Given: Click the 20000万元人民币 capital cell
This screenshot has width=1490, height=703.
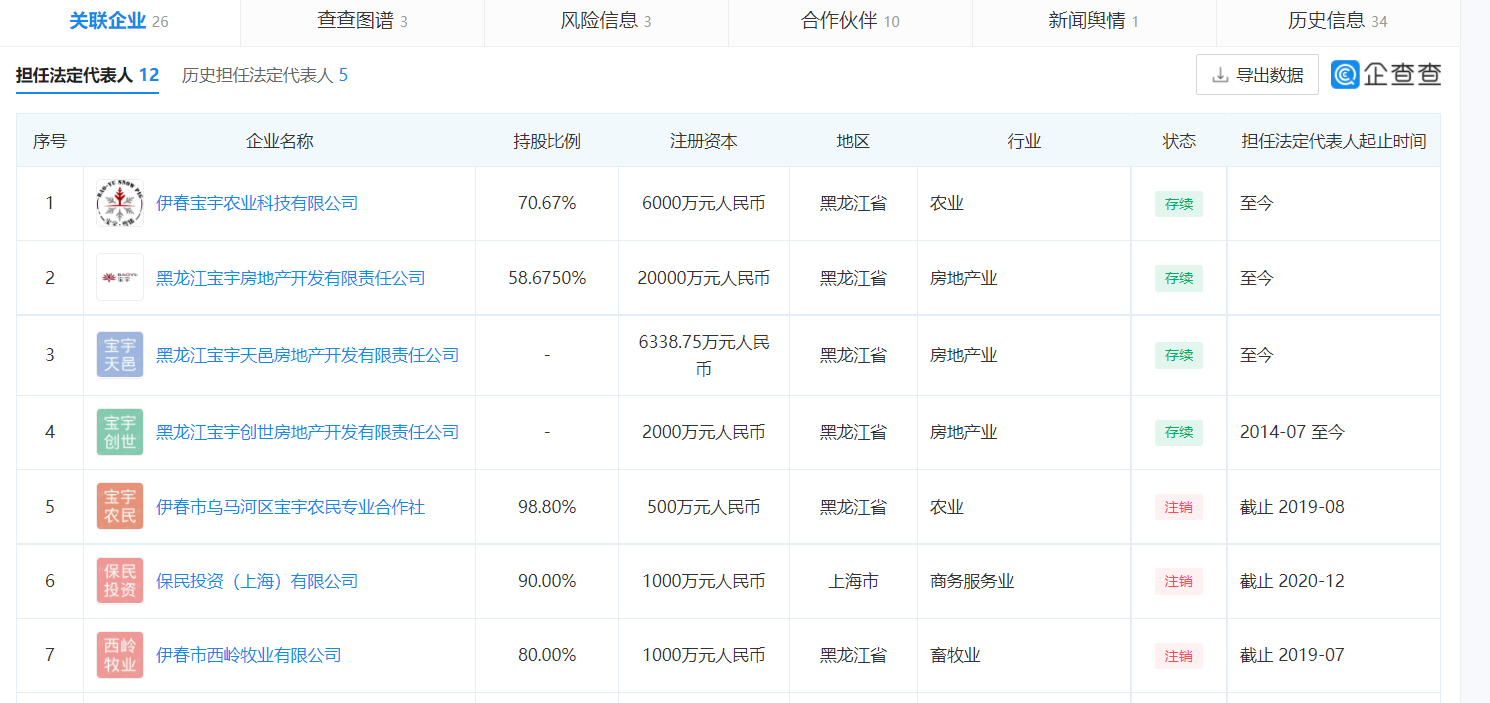Looking at the screenshot, I should [x=704, y=278].
